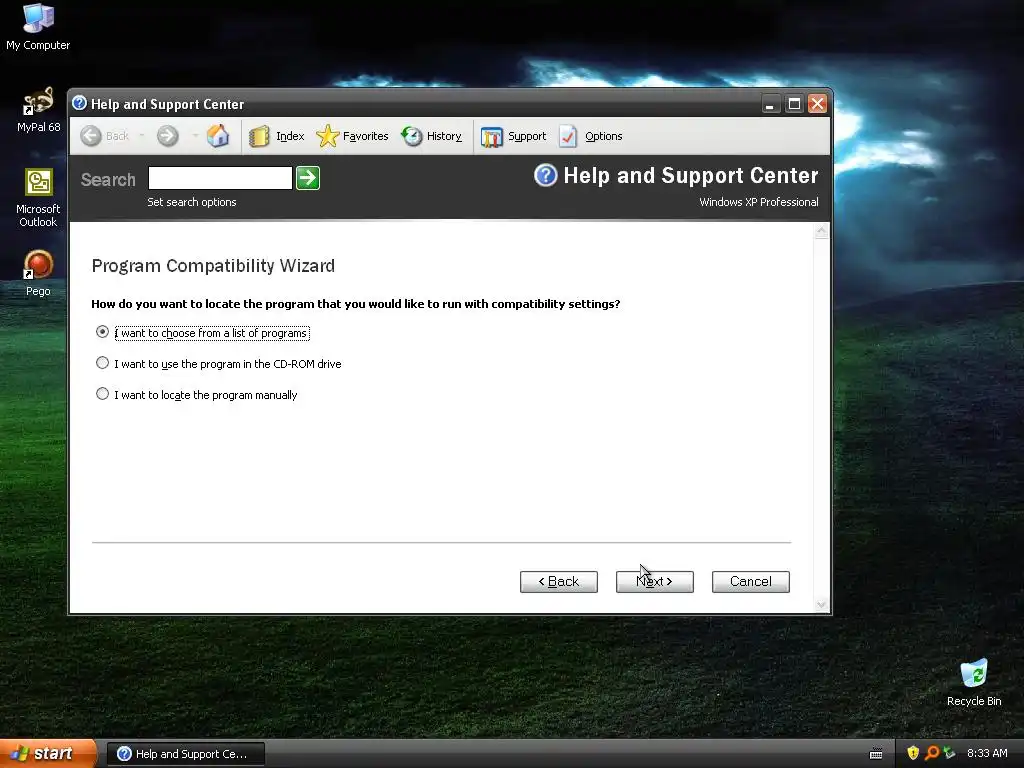Click the Options toolbar label
This screenshot has height=768, width=1024.
603,136
